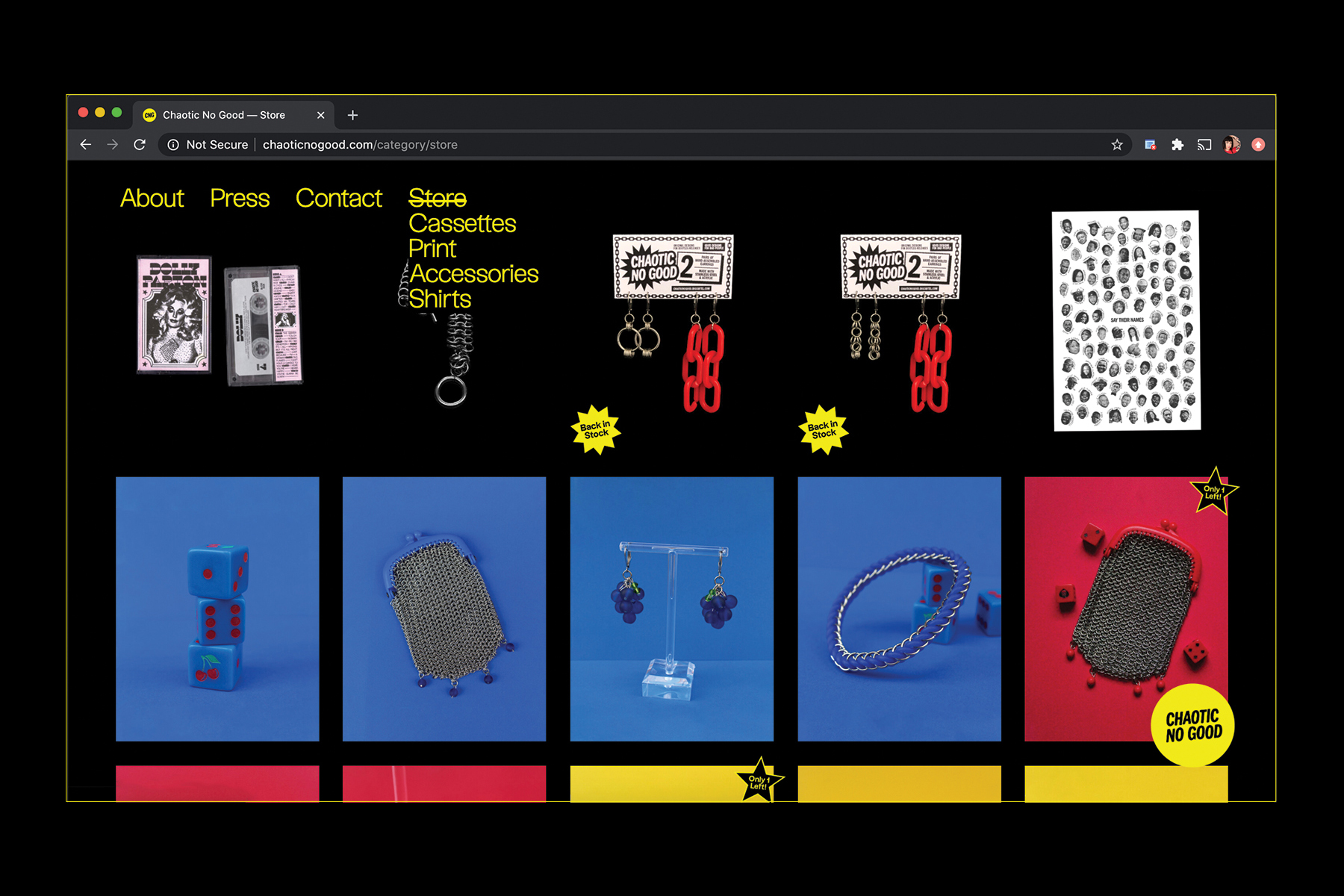Go to the Press page

239,199
